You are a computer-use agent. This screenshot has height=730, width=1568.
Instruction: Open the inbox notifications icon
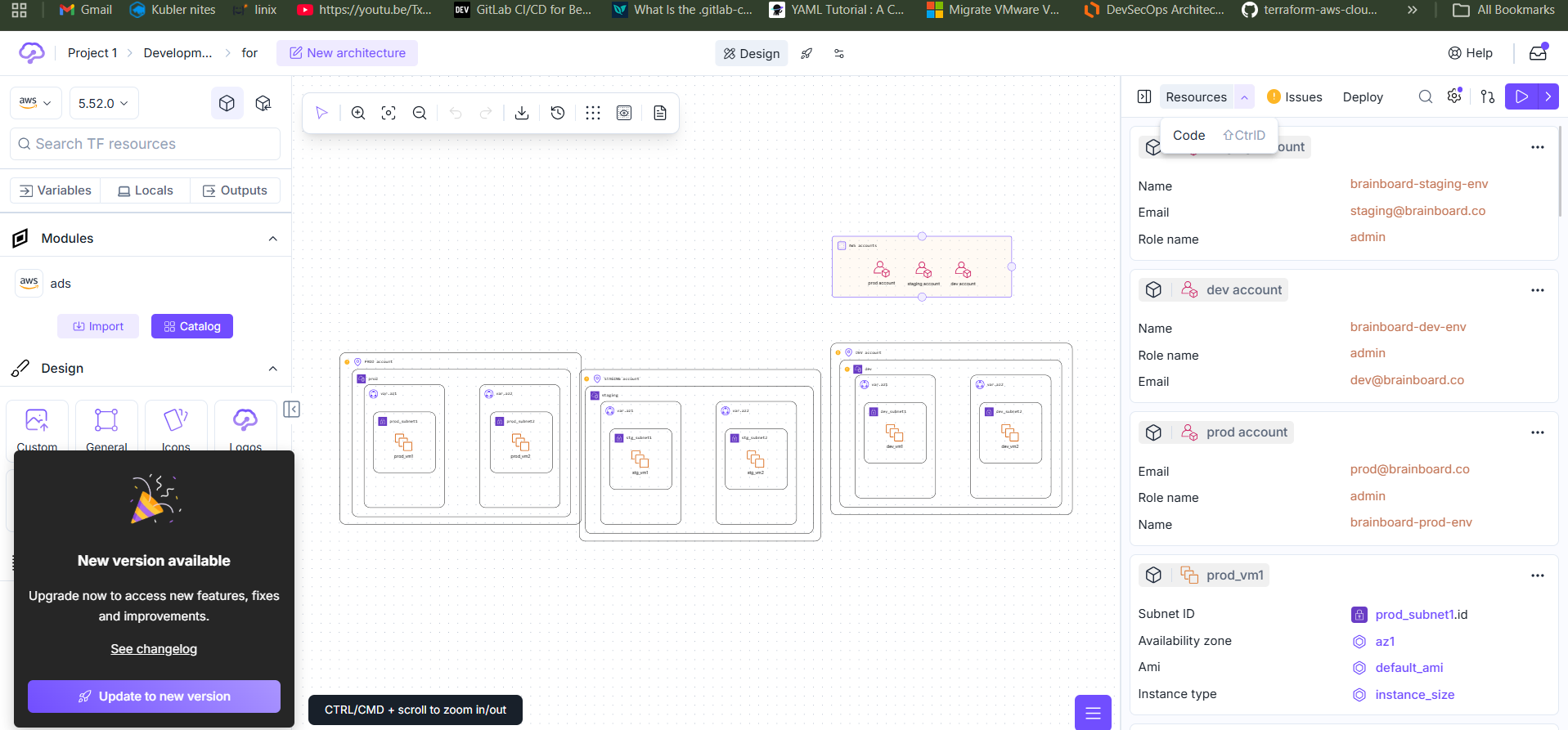[1539, 53]
